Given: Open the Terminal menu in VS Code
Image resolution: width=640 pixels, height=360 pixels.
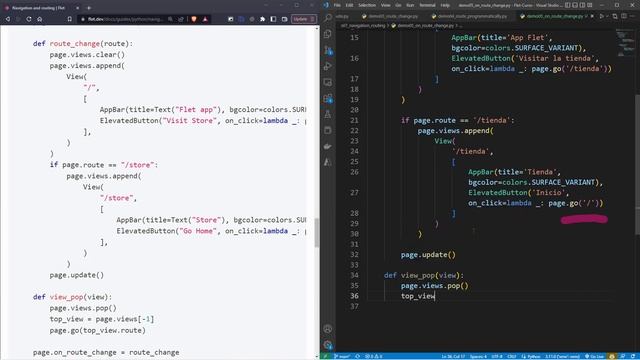Looking at the screenshot, I should click(427, 5).
